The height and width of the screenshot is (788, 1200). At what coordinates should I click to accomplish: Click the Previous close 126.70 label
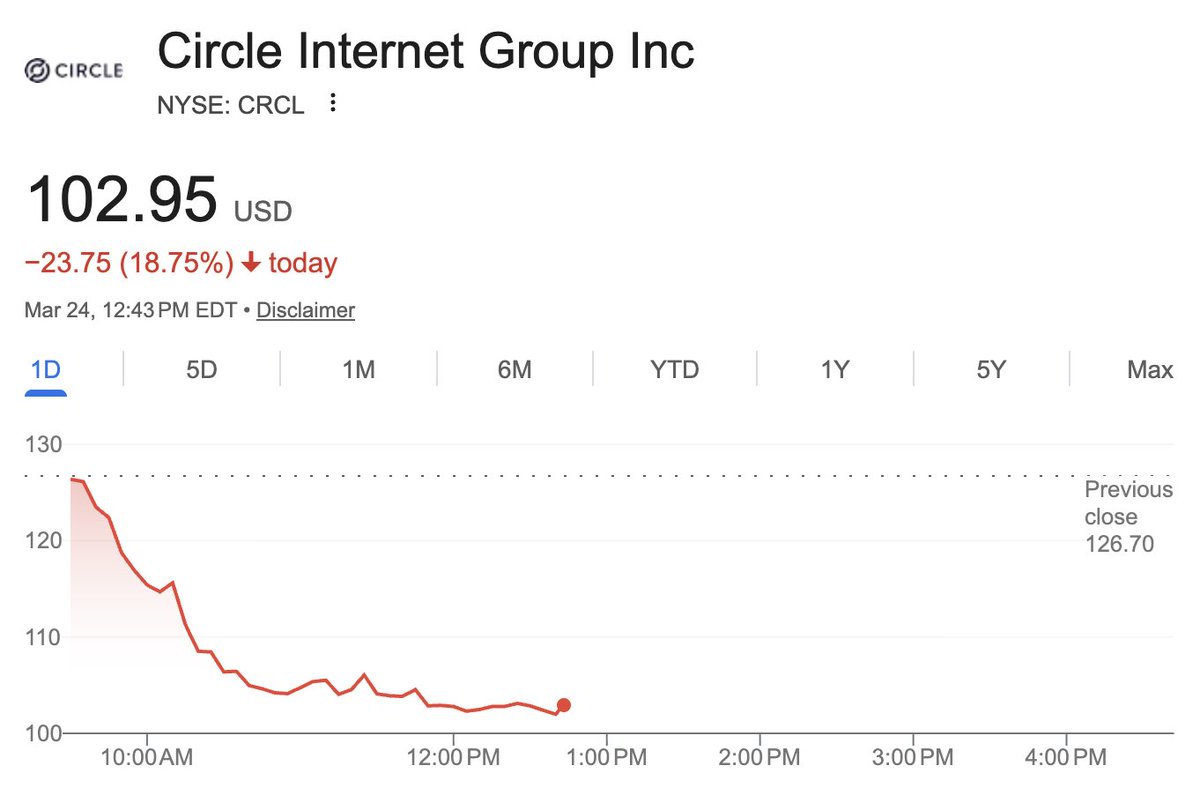pyautogui.click(x=1128, y=517)
